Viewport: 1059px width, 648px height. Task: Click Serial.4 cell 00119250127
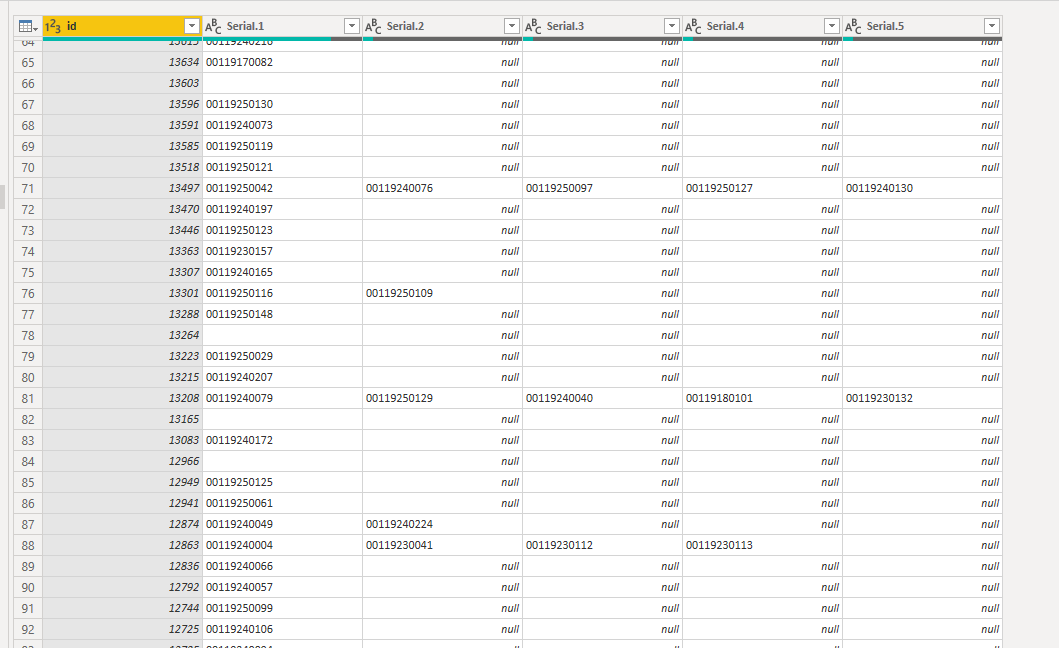coord(763,188)
